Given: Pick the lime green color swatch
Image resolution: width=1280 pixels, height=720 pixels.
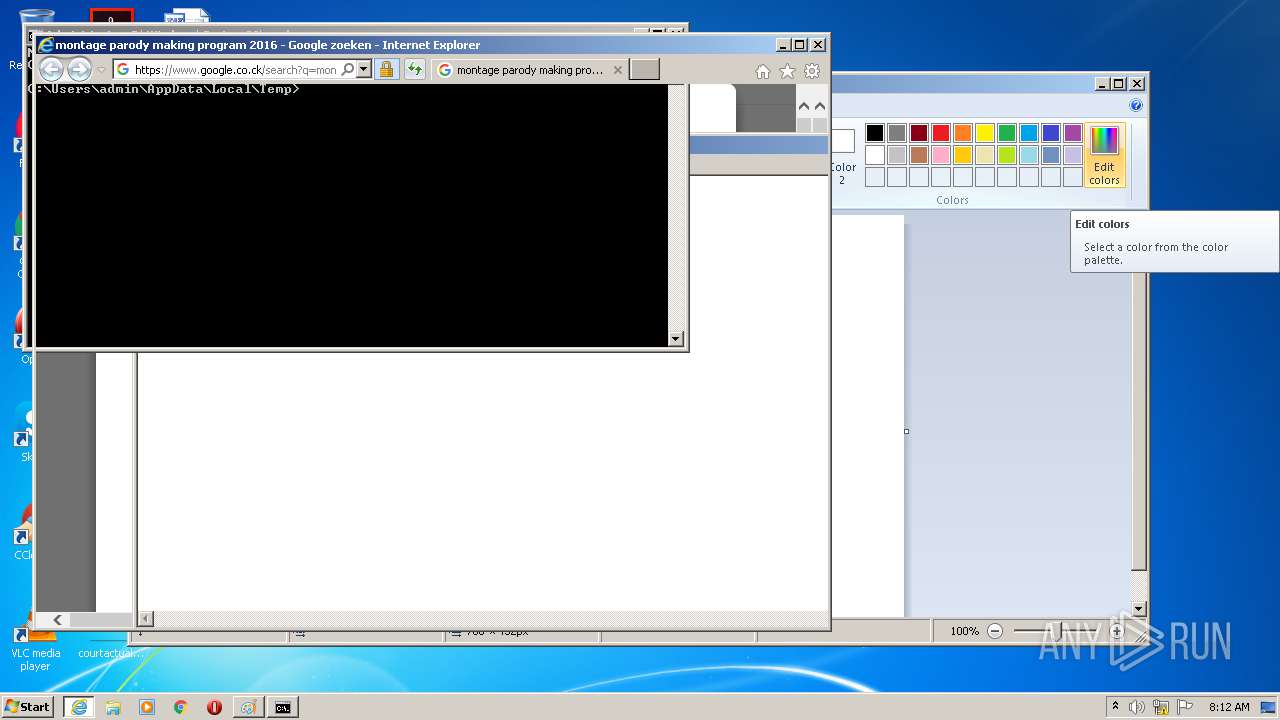Looking at the screenshot, I should pyautogui.click(x=1007, y=155).
